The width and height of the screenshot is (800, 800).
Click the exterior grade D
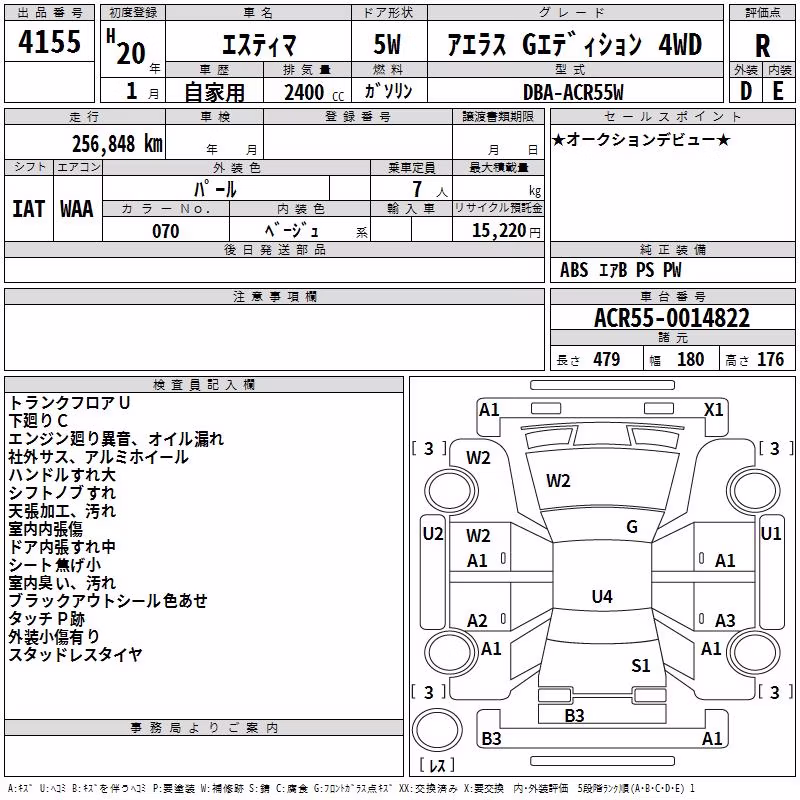(745, 91)
